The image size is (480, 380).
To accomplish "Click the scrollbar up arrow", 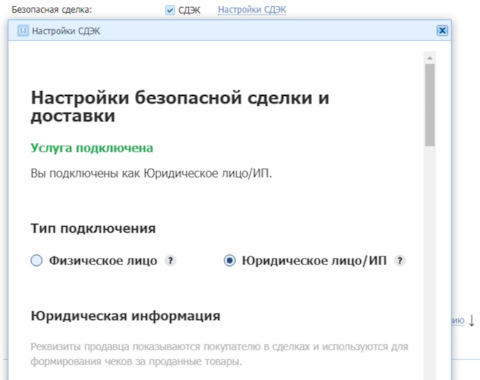I will pyautogui.click(x=430, y=58).
